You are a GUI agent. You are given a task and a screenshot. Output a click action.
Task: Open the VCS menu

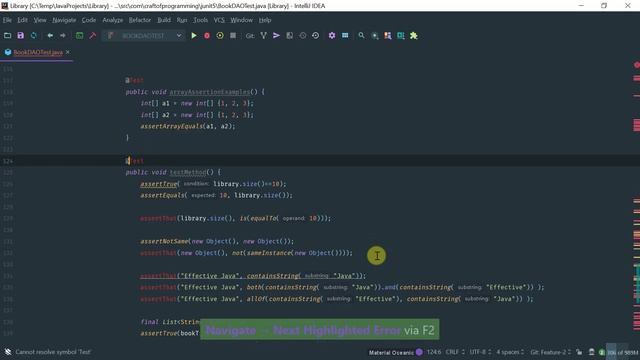(x=219, y=20)
